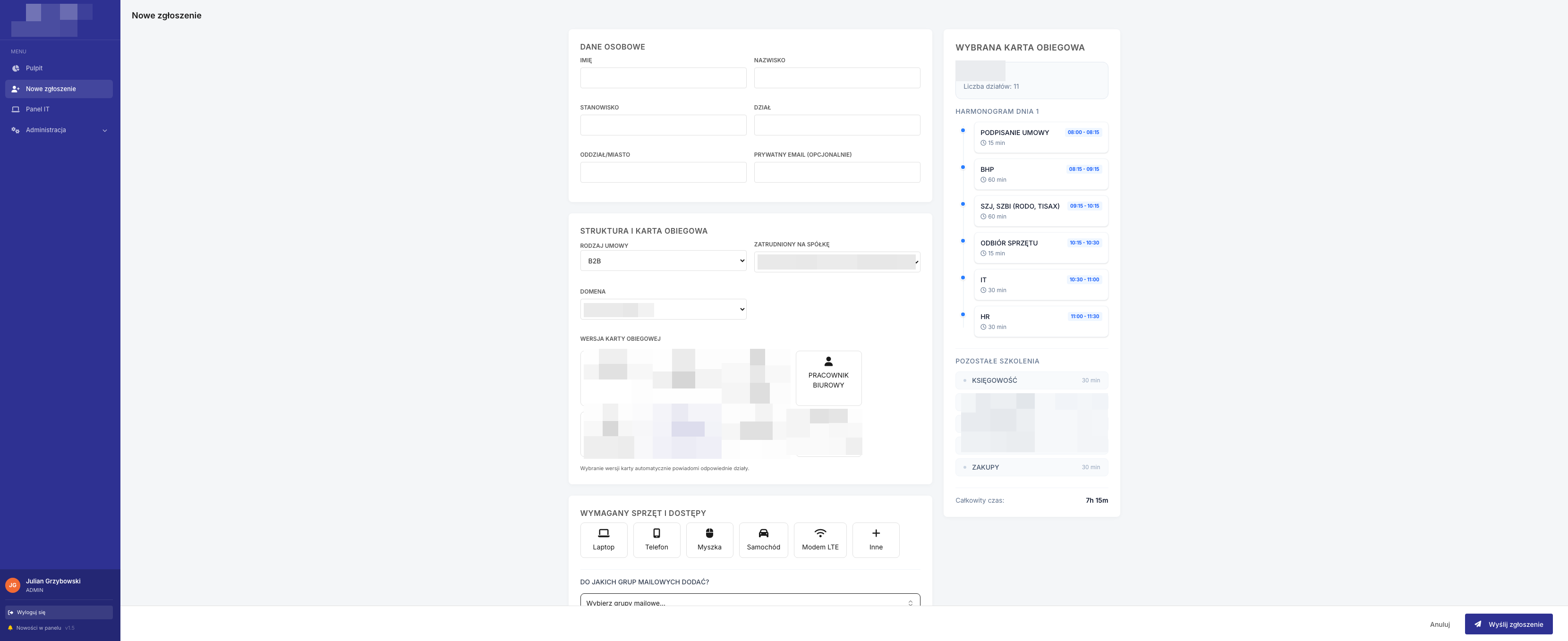Click the clock icon under BHP
The image size is (1568, 641).
click(983, 180)
